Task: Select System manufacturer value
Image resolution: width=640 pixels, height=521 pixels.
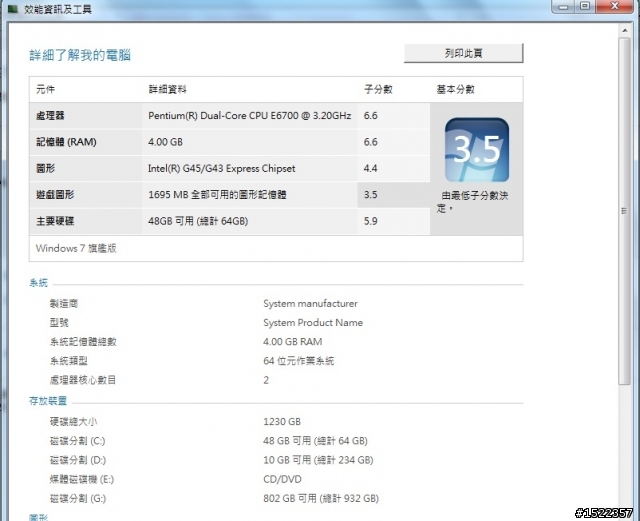Action: click(x=310, y=303)
